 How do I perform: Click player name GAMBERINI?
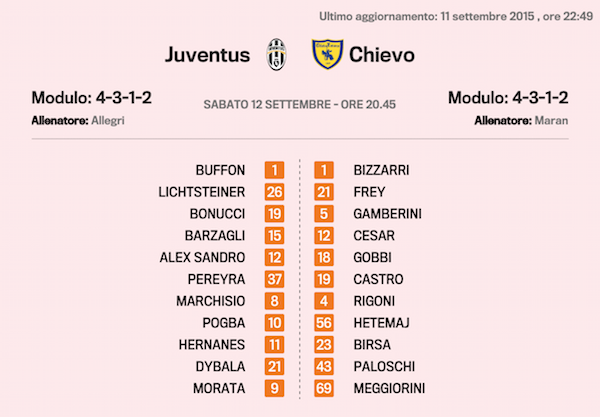388,214
